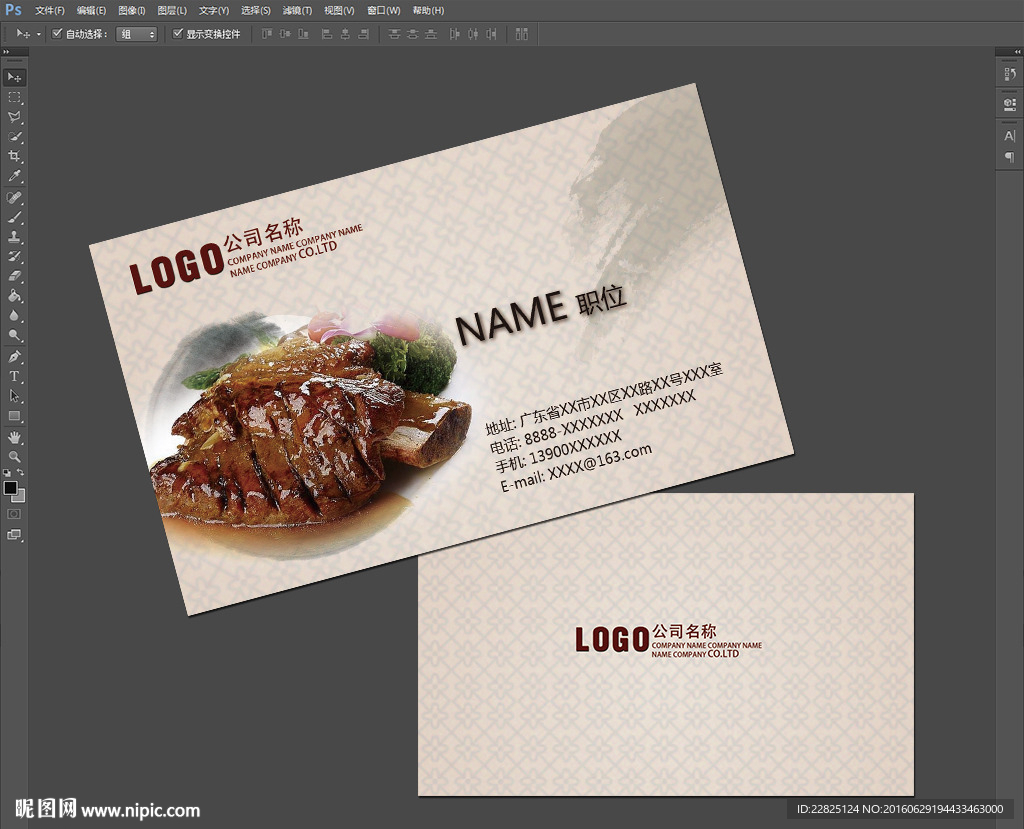Distribute horizontal centers button

(473, 34)
